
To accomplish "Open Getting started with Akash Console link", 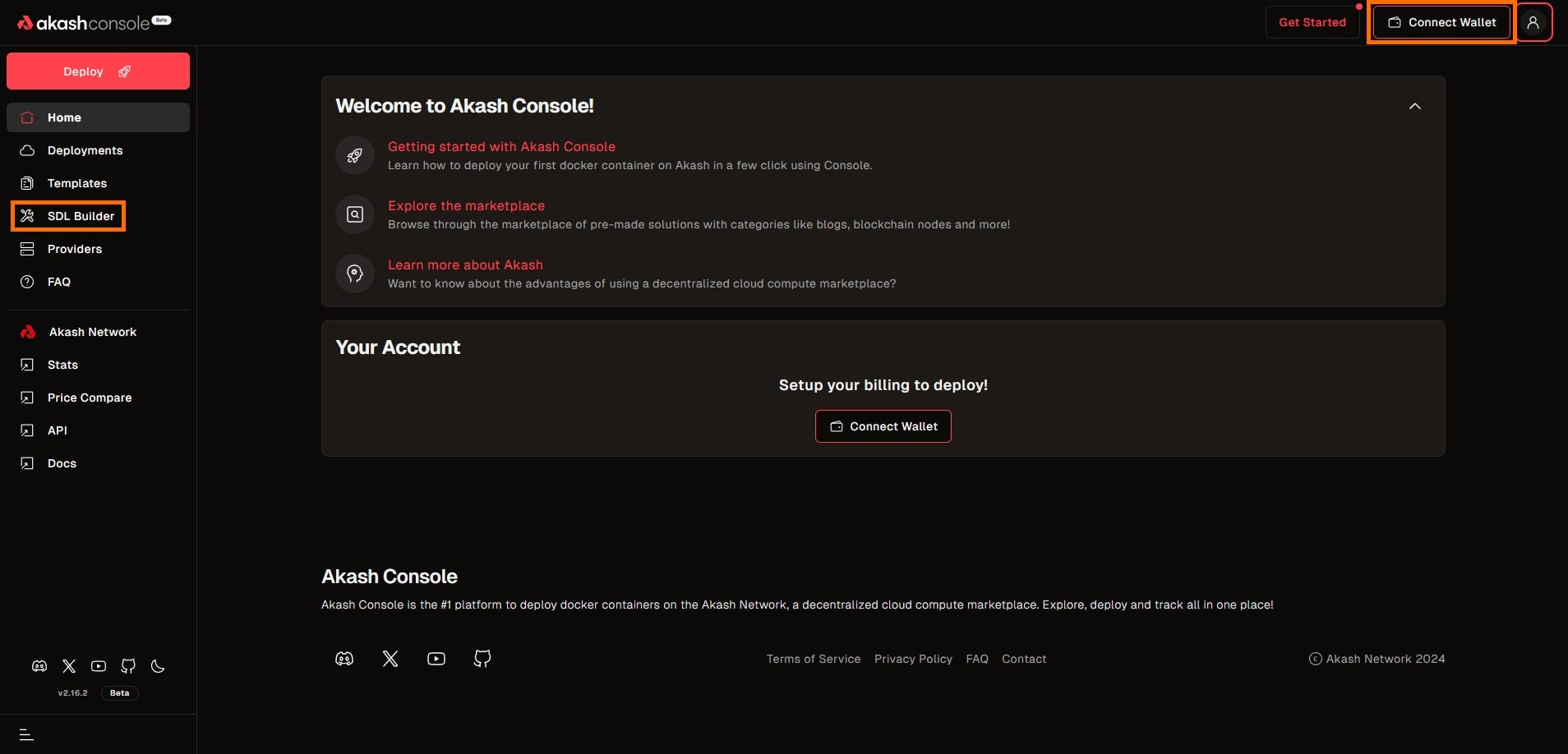I will [x=501, y=146].
